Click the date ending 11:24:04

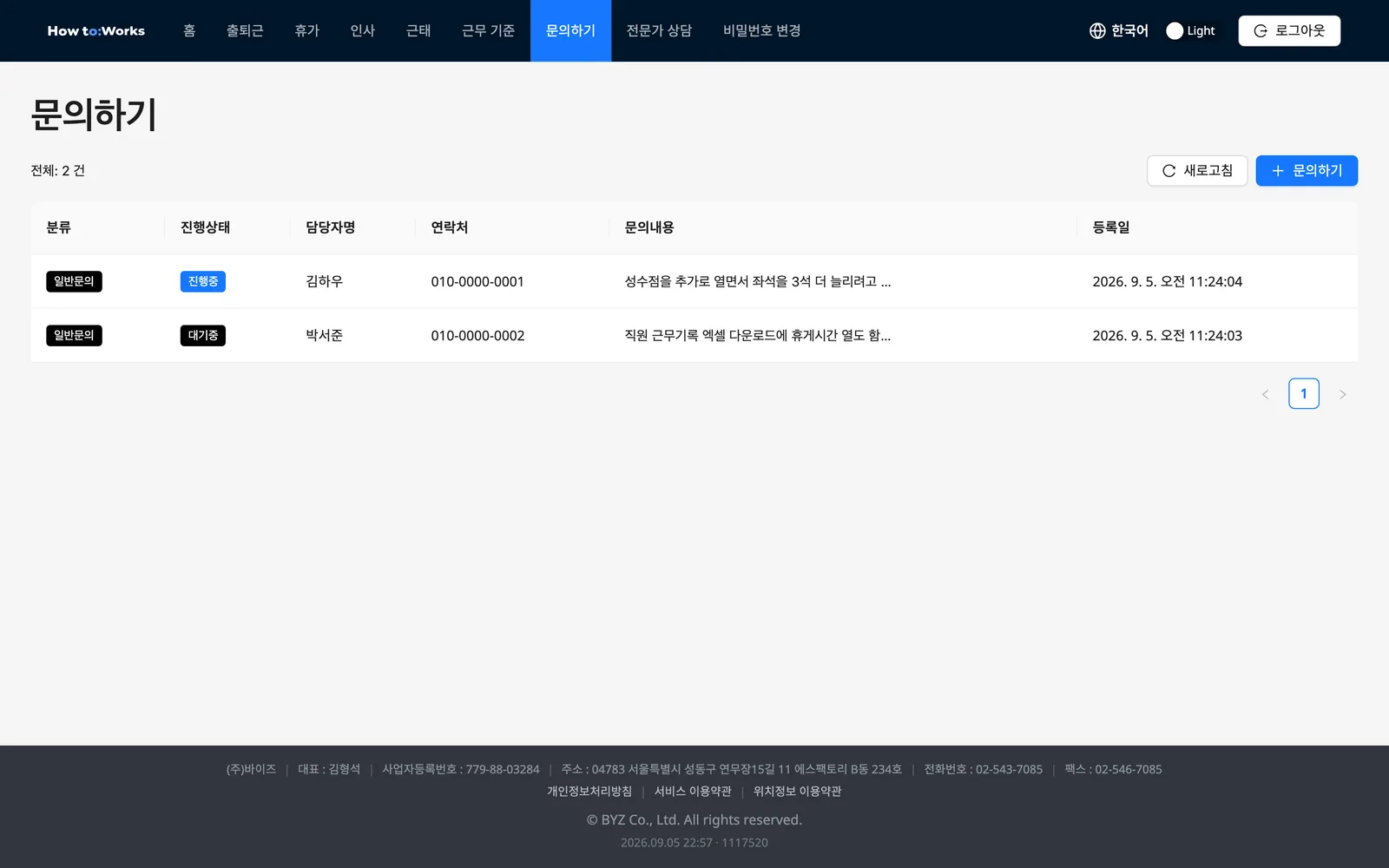pos(1167,281)
